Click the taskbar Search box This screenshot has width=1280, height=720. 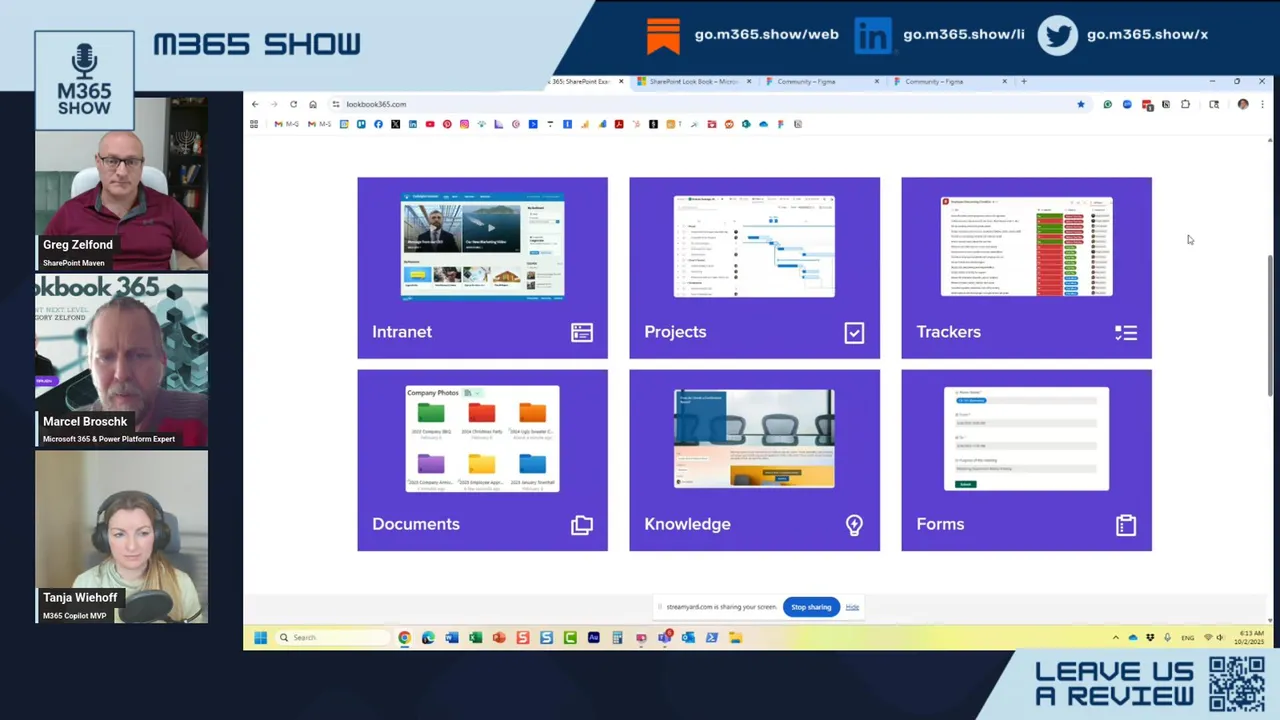coord(332,637)
